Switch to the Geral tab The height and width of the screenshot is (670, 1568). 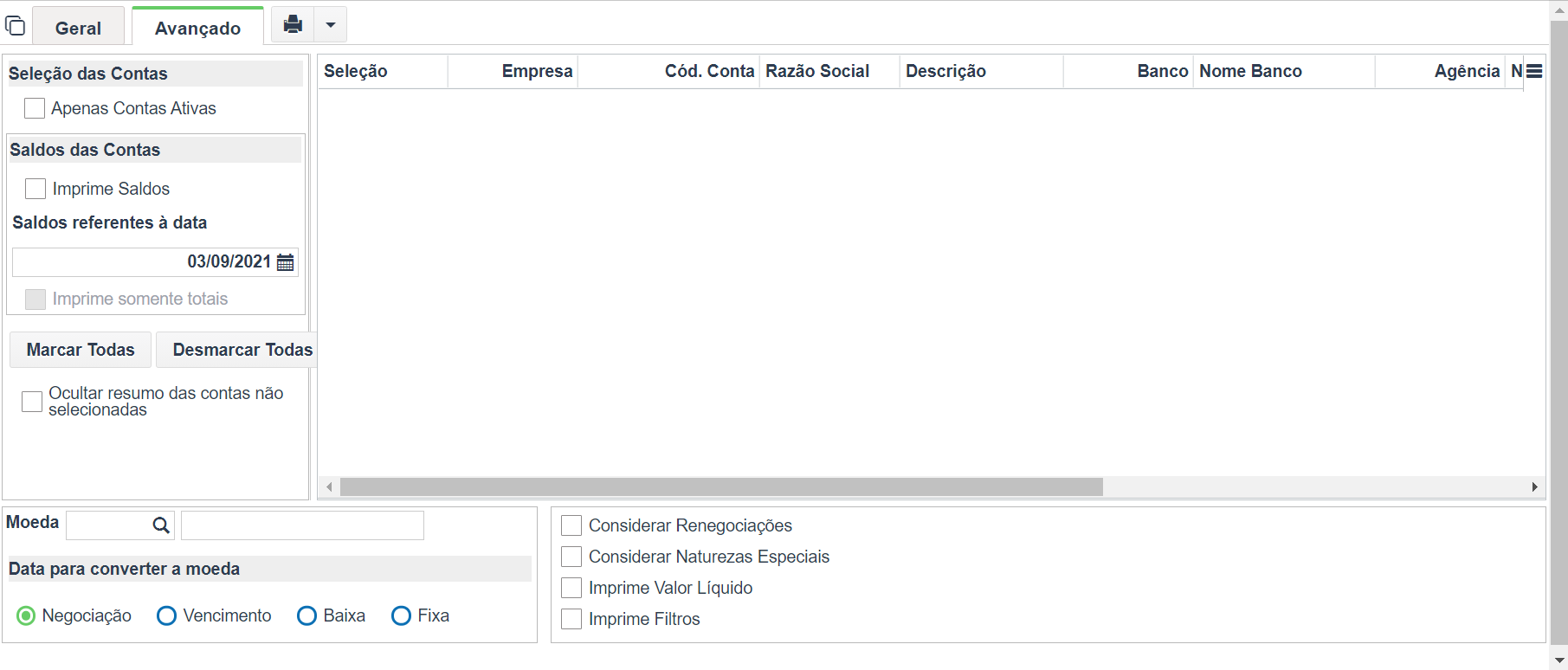pyautogui.click(x=78, y=28)
